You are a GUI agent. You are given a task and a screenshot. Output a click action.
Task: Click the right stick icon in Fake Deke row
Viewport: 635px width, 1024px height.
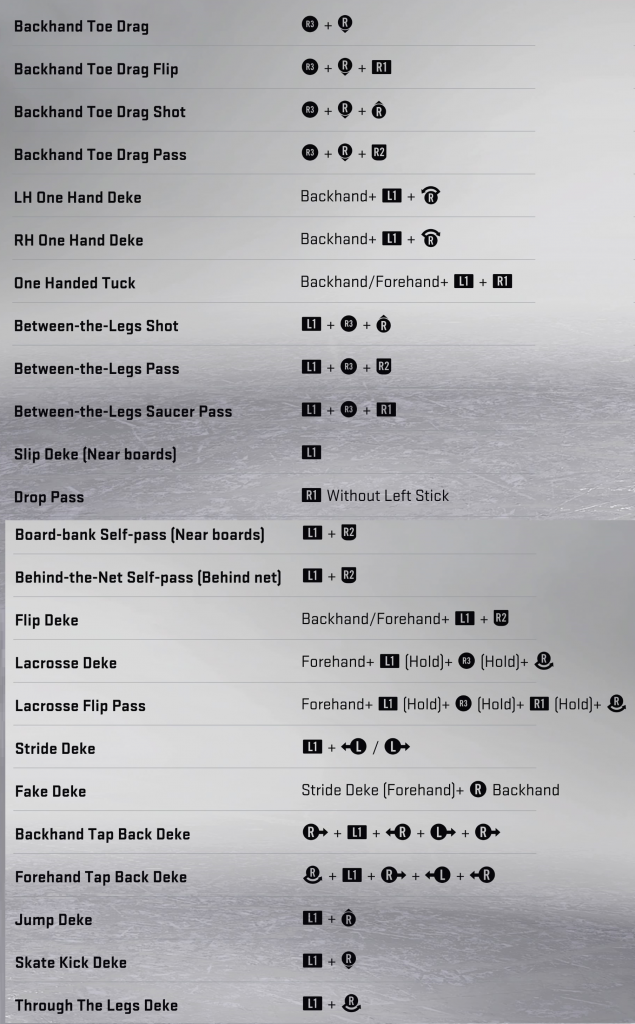[478, 790]
